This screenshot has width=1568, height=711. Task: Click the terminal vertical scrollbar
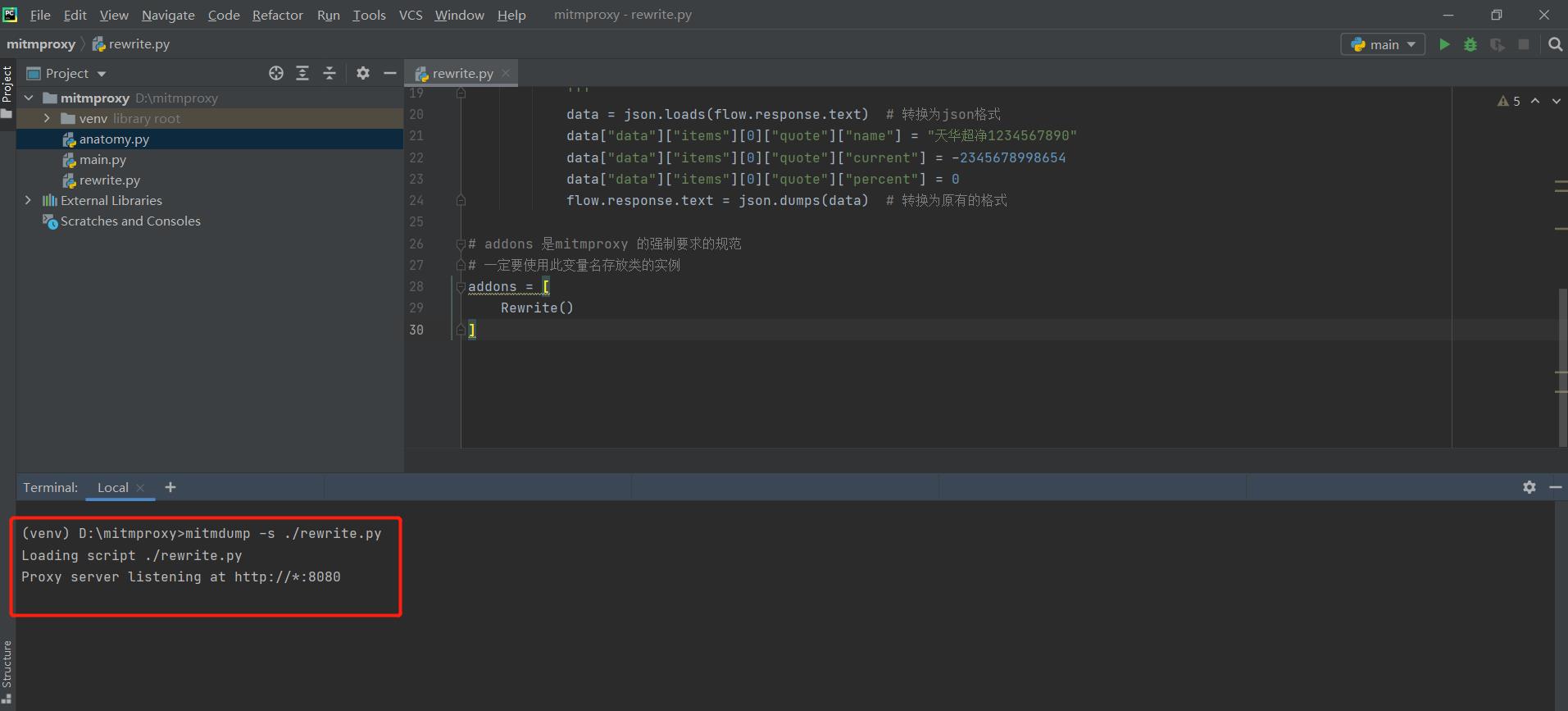coord(1561,605)
